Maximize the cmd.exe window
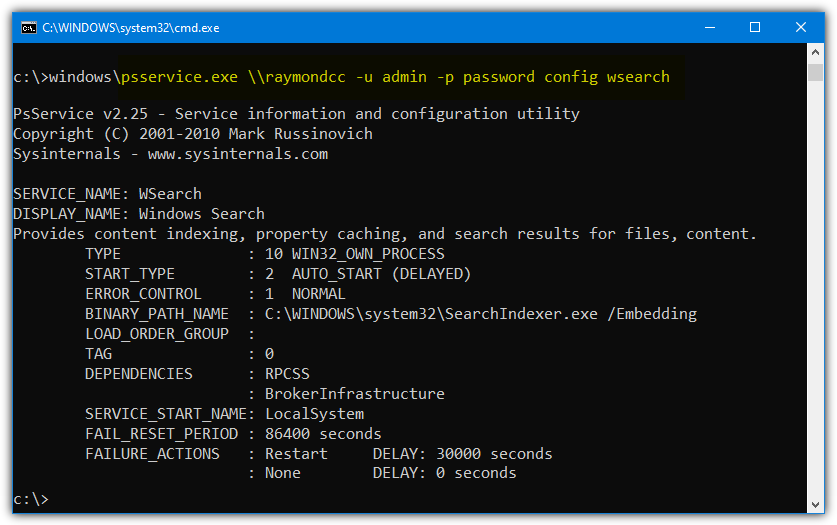Viewport: 837px width, 525px height. tap(755, 28)
